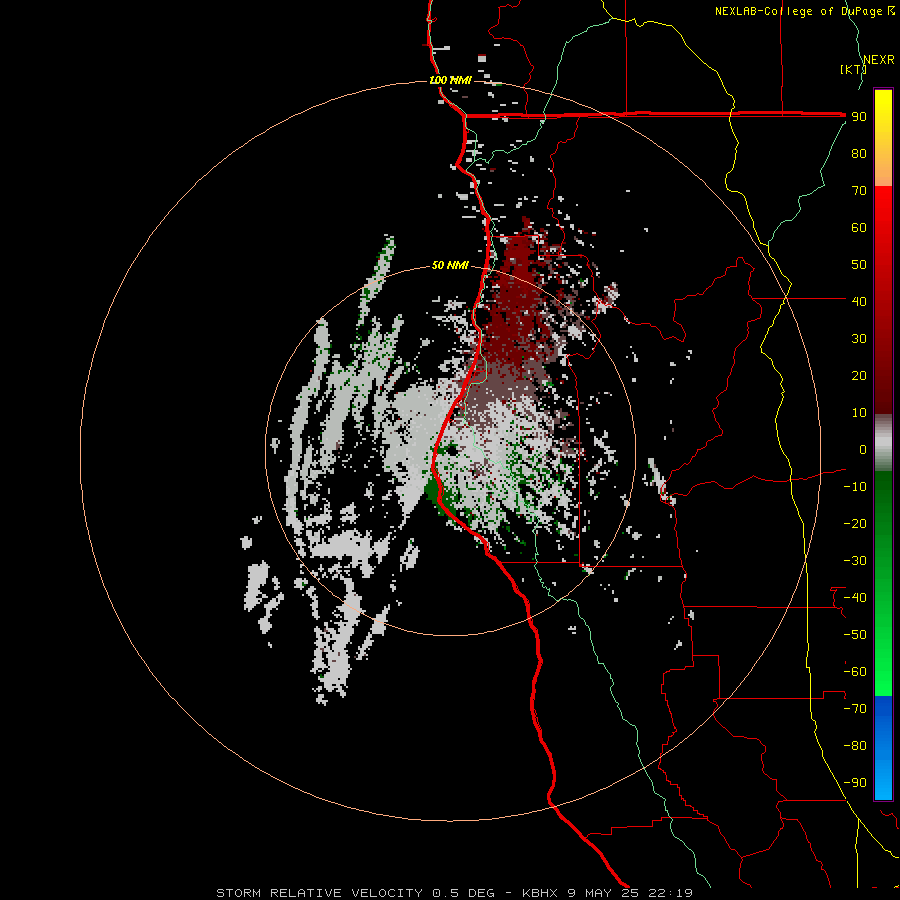The width and height of the screenshot is (900, 900).
Task: Click the 40 value on velocity scale
Action: pyautogui.click(x=859, y=302)
